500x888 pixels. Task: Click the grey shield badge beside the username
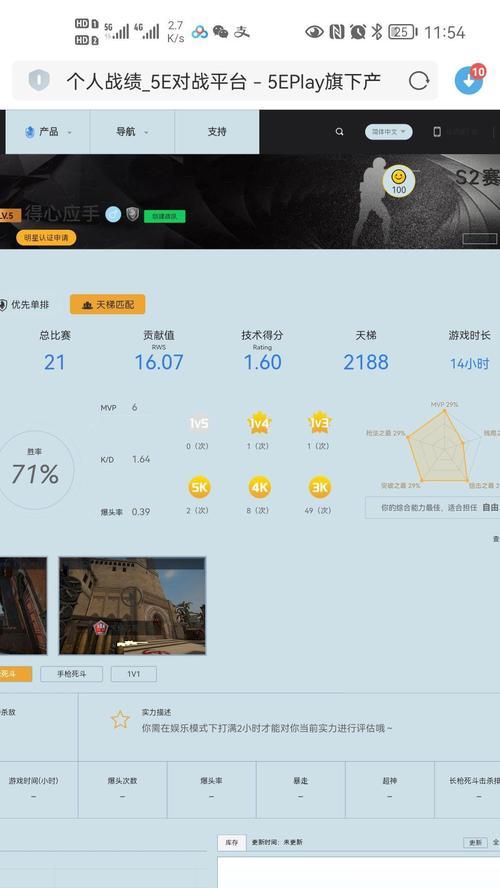click(x=133, y=214)
